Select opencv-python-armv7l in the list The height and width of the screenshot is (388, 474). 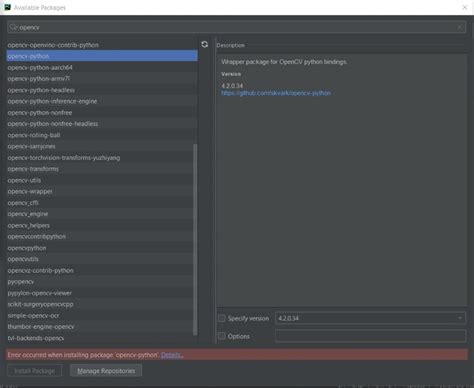(x=102, y=79)
